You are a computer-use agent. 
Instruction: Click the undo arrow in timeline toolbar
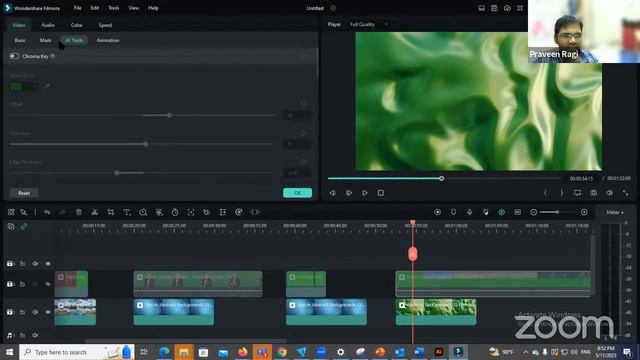click(47, 212)
